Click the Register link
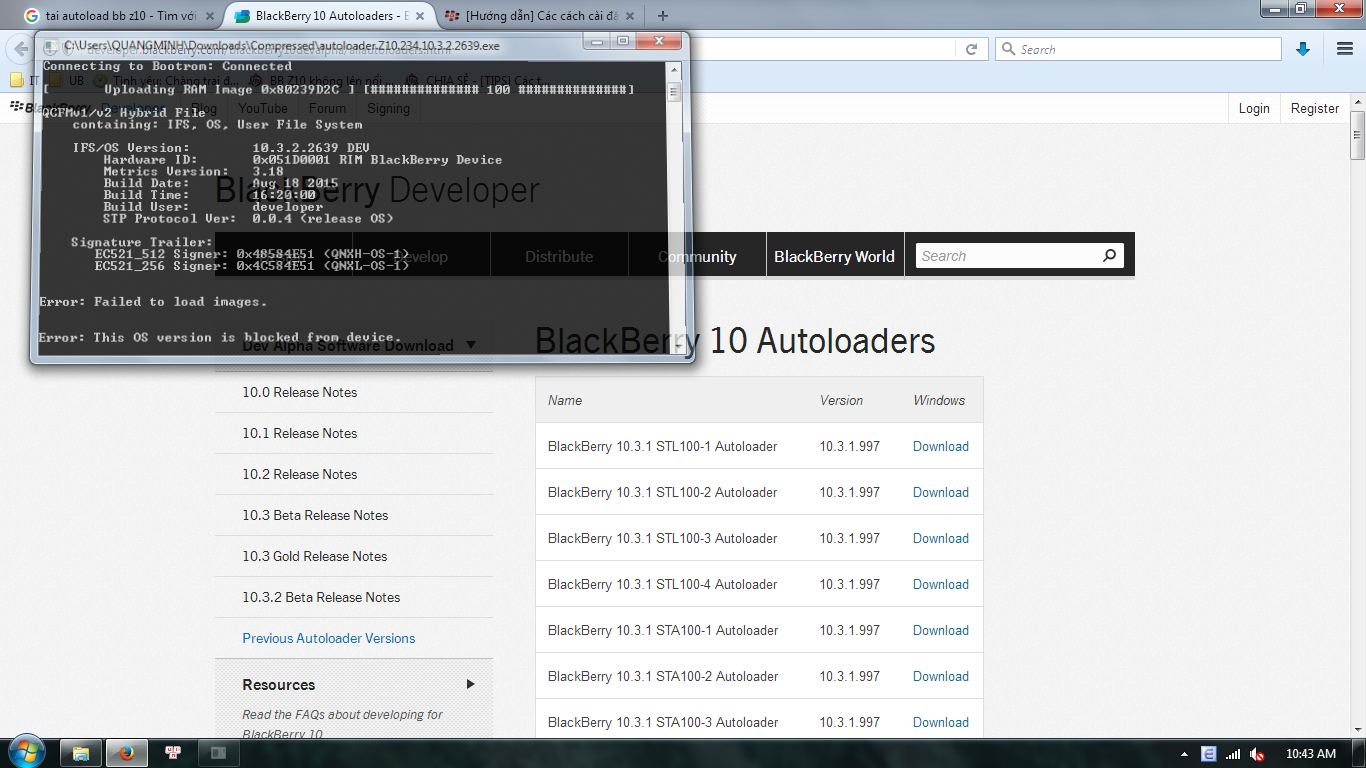The image size is (1366, 768). (1315, 108)
